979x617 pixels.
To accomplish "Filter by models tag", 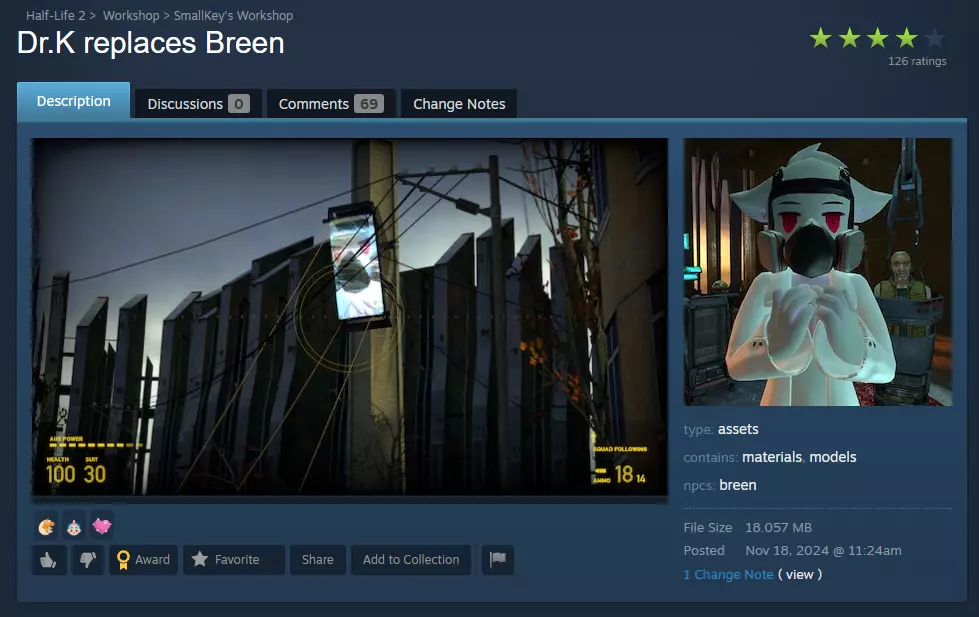I will [833, 457].
